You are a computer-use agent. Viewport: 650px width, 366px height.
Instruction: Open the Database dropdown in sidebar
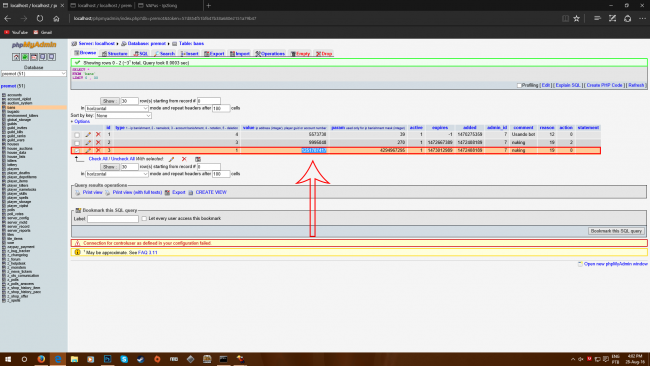34,74
